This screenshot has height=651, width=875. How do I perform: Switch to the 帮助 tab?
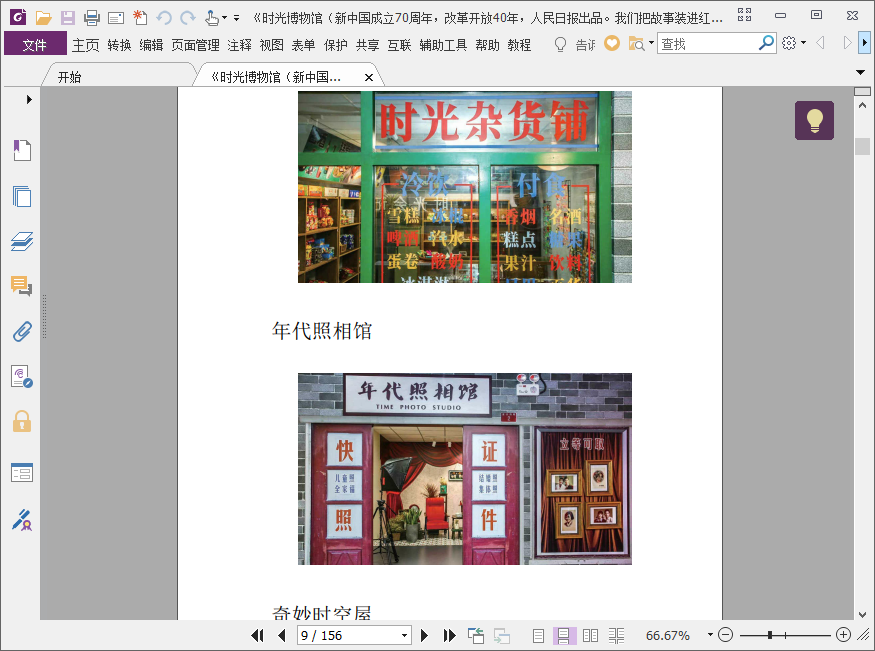(x=487, y=45)
